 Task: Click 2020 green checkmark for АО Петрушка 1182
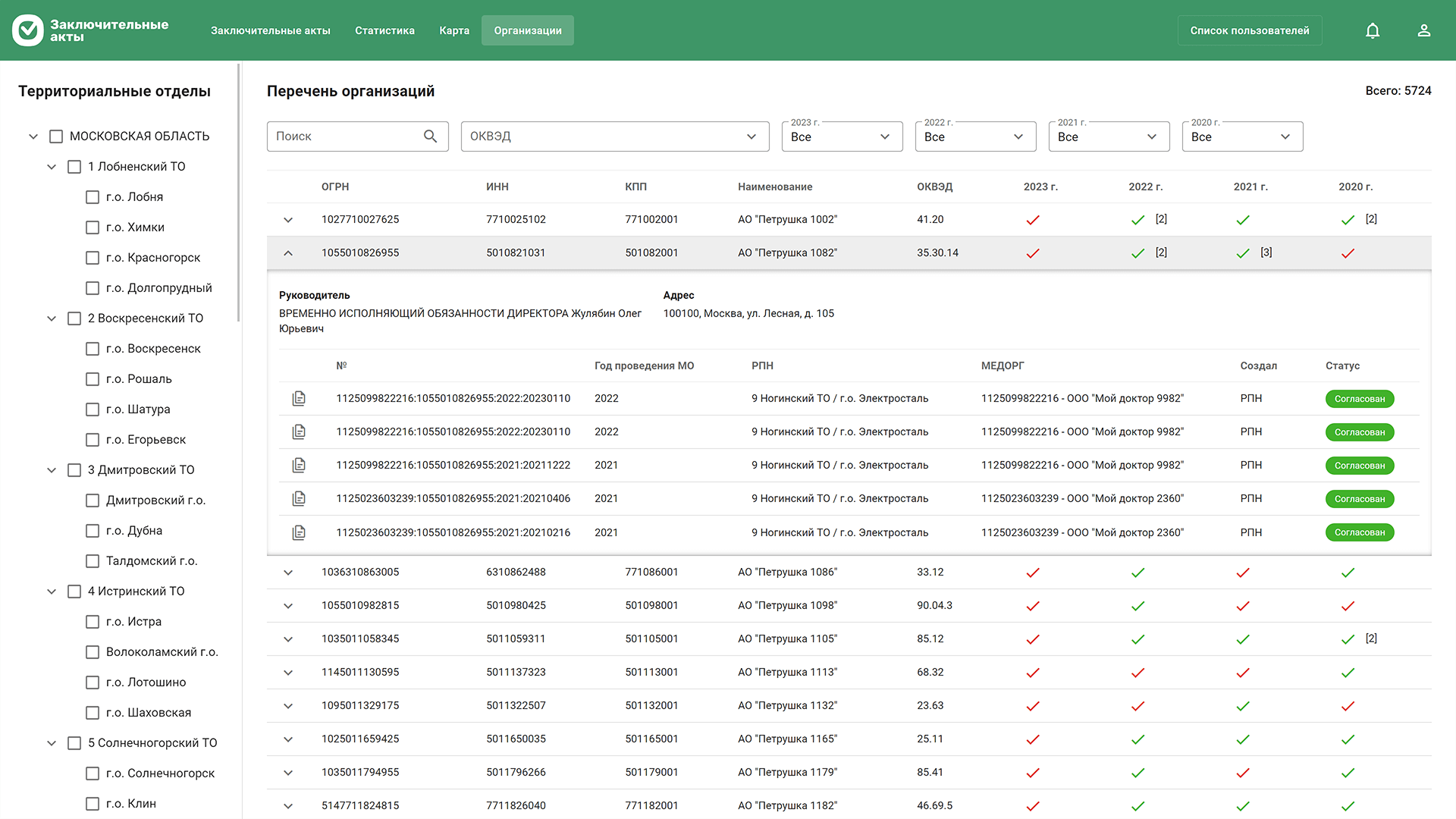click(x=1348, y=806)
